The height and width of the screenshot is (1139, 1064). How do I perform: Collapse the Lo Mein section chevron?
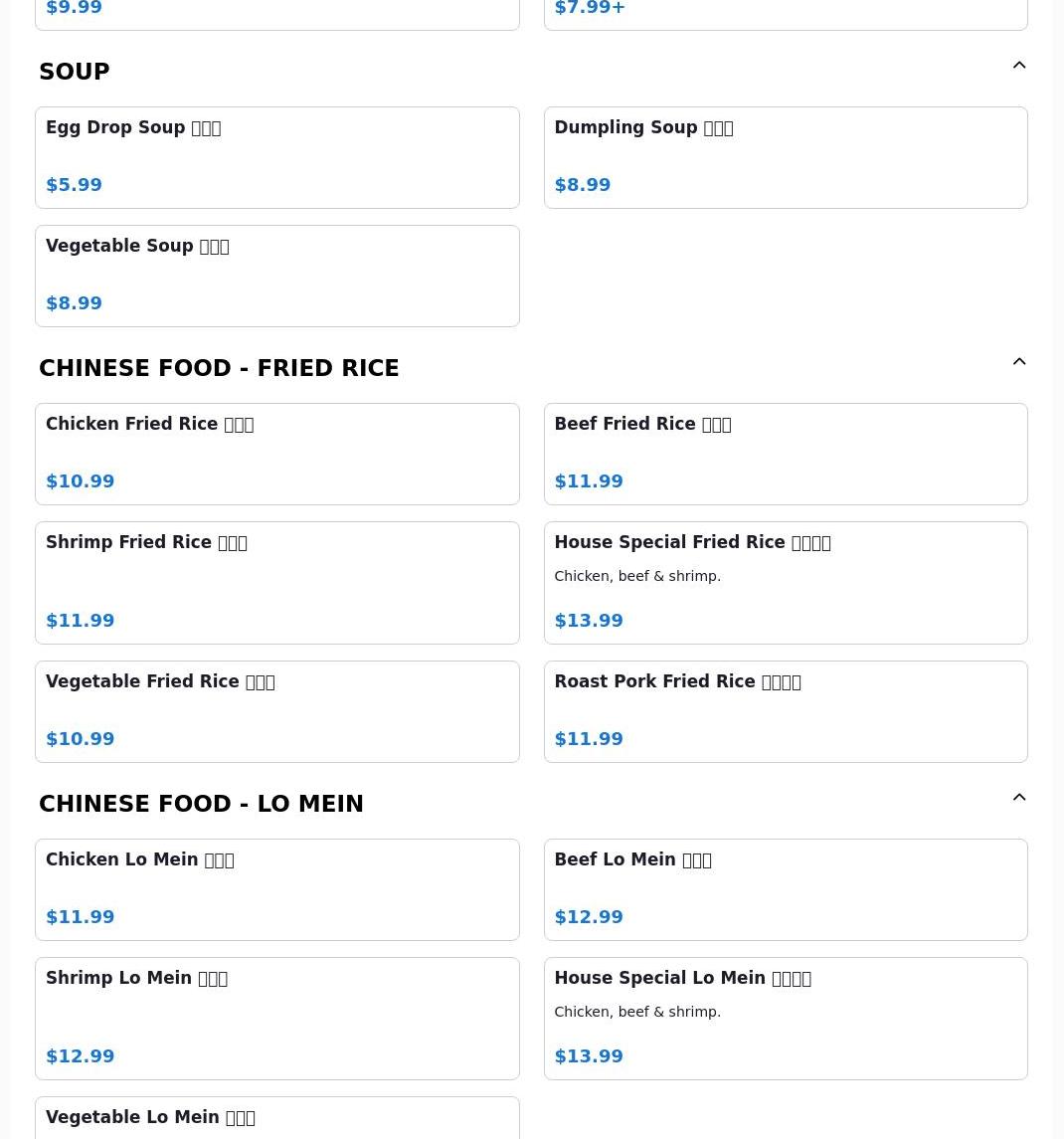(1019, 798)
